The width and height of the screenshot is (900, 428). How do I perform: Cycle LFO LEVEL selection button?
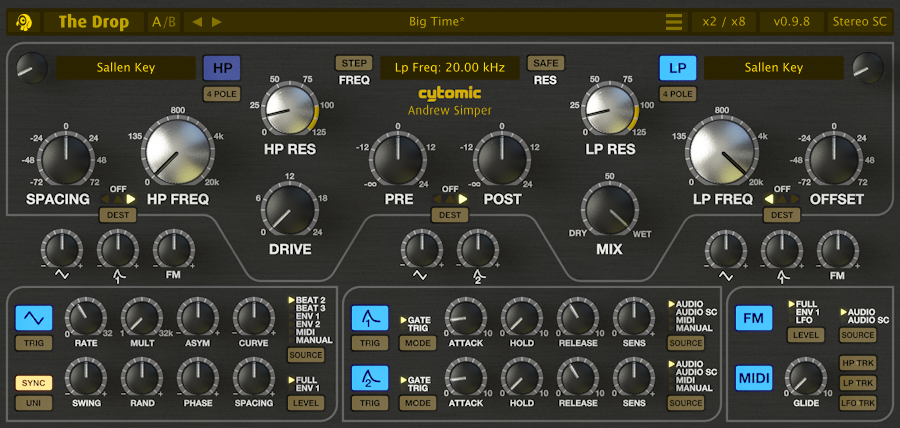tap(306, 403)
